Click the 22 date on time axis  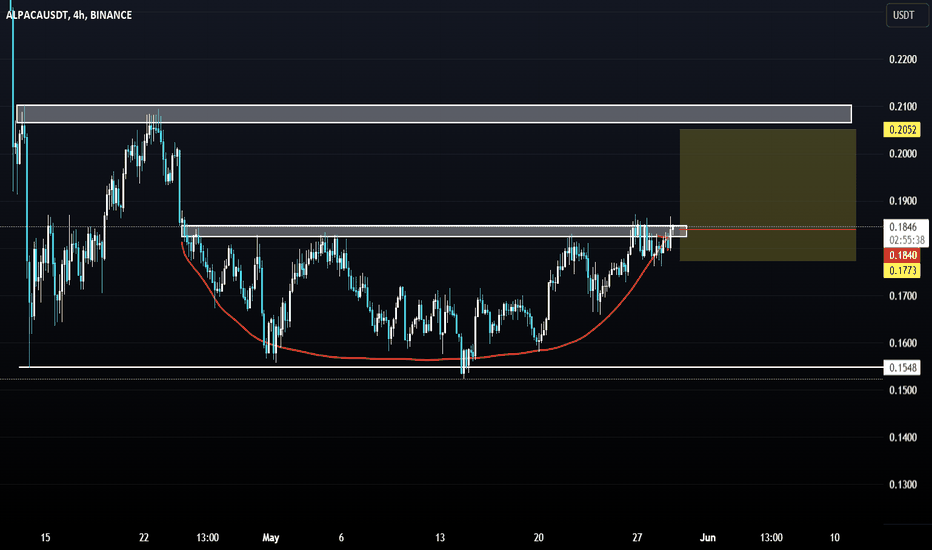point(144,538)
